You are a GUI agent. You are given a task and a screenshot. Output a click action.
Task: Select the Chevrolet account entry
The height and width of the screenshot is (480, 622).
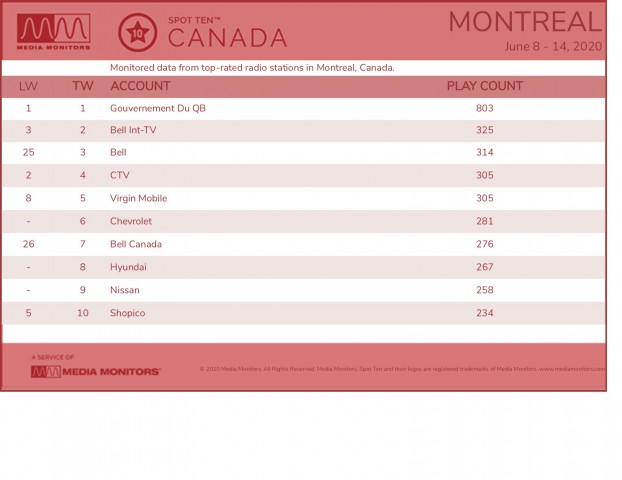point(131,221)
